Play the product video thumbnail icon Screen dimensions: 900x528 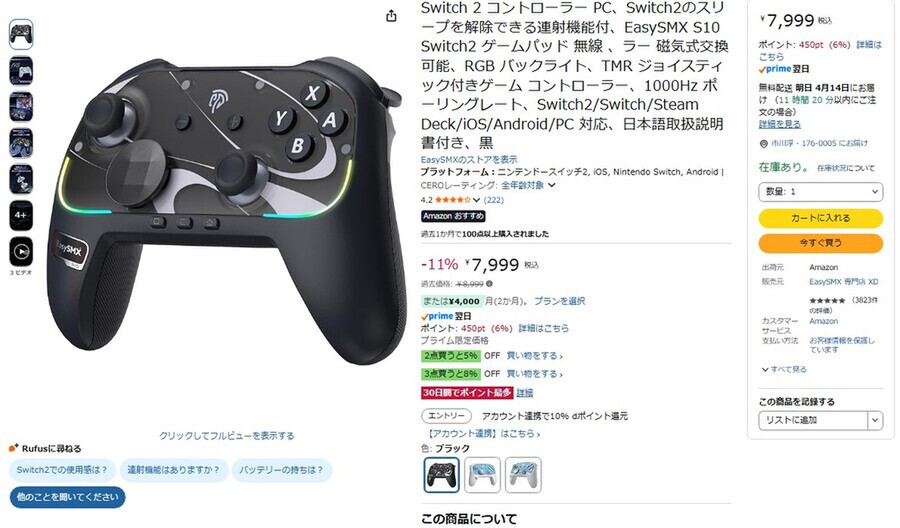click(21, 251)
